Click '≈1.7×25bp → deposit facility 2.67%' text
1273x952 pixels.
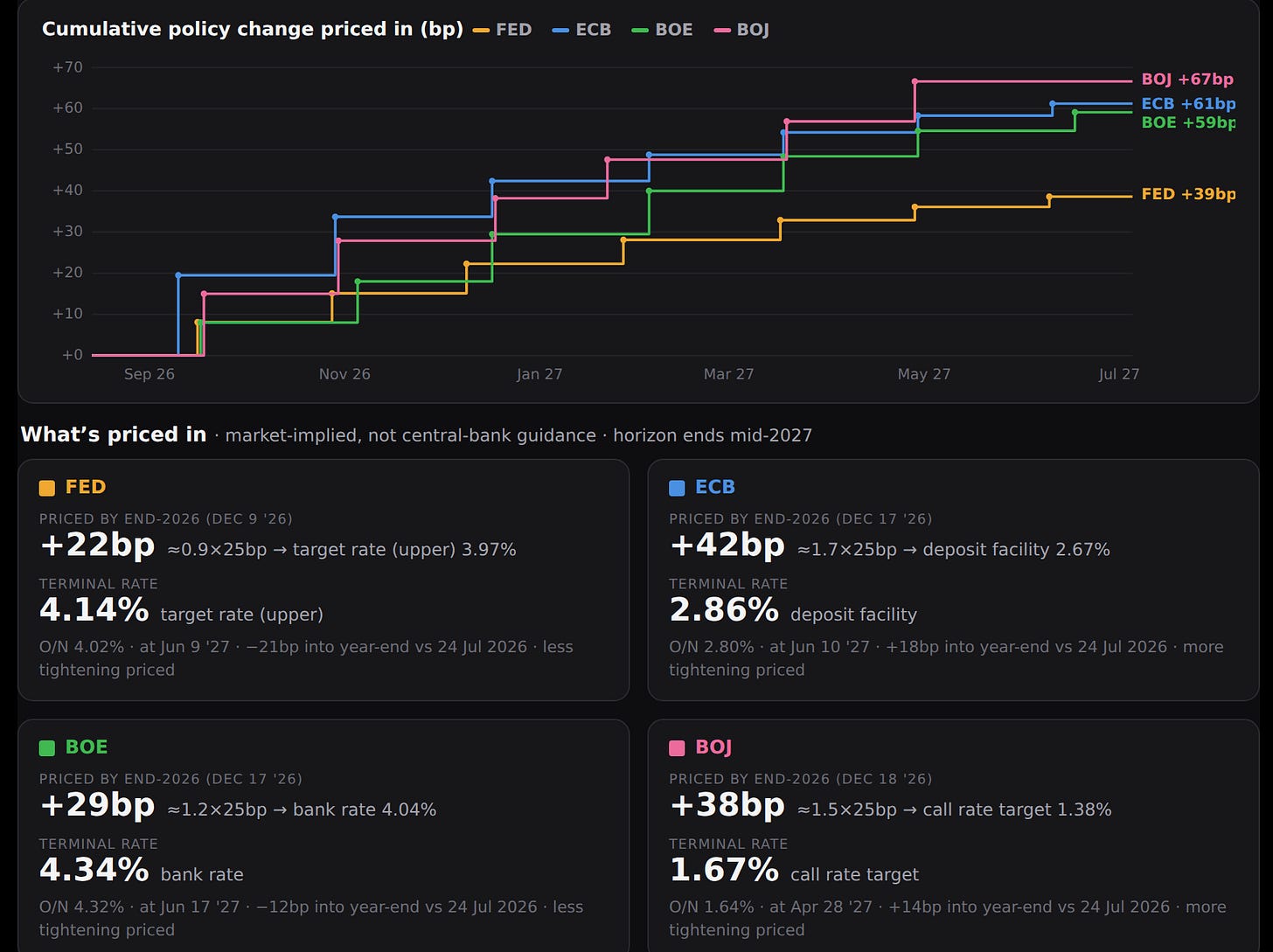click(x=954, y=550)
